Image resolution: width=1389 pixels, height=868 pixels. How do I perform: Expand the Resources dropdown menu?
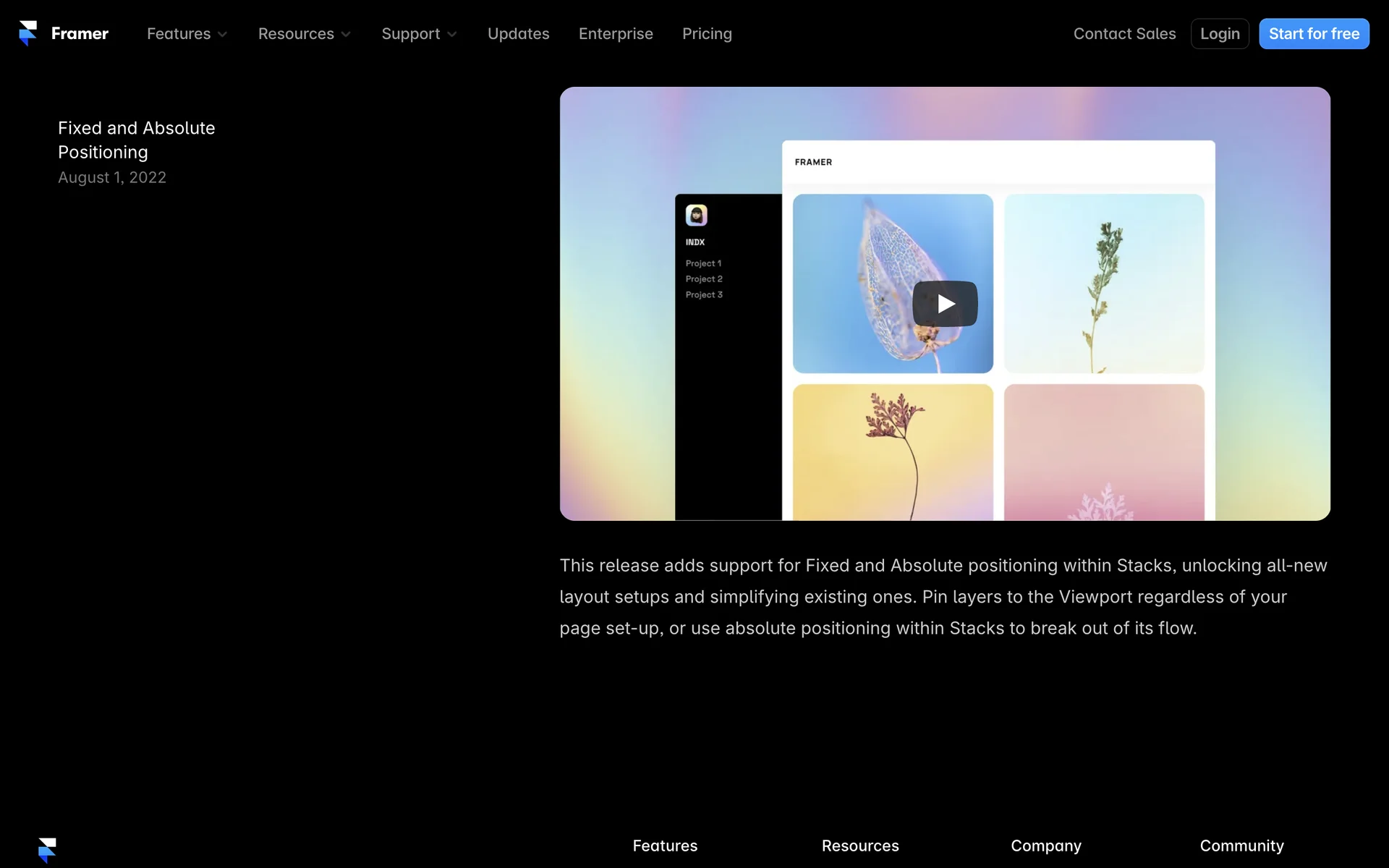[x=304, y=34]
